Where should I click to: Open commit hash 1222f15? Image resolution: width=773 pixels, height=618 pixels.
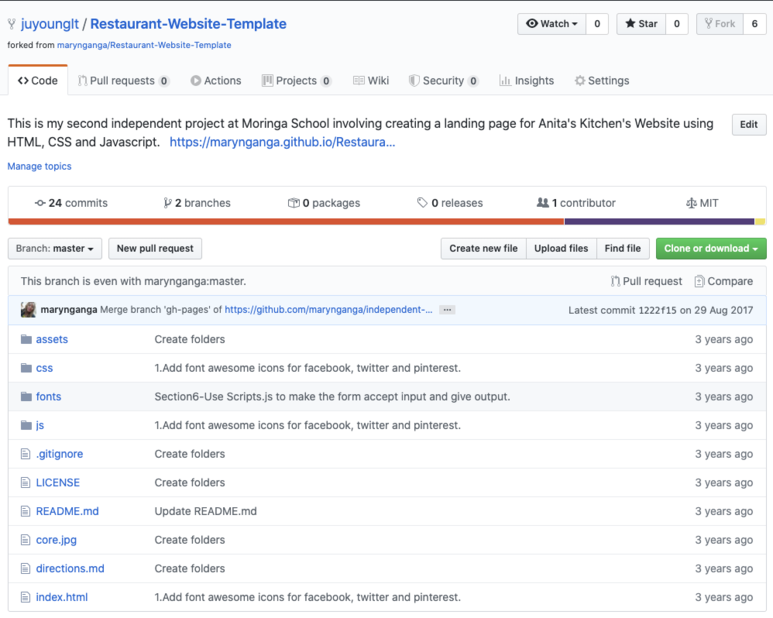pos(658,310)
